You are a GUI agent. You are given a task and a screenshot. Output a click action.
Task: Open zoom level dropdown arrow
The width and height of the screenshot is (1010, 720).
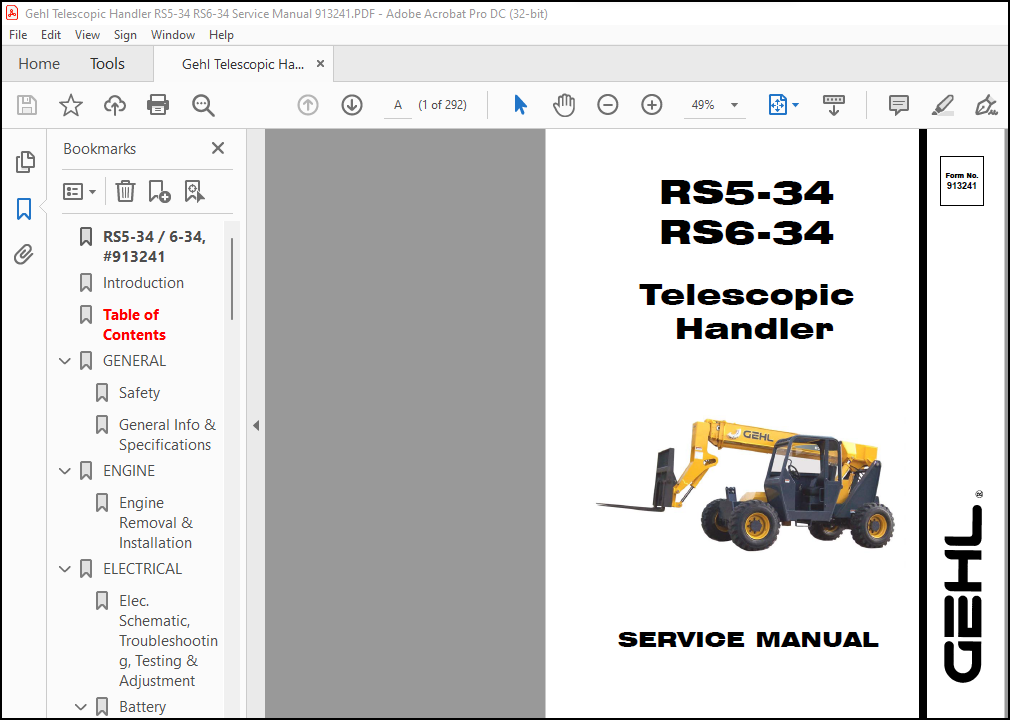[x=734, y=105]
